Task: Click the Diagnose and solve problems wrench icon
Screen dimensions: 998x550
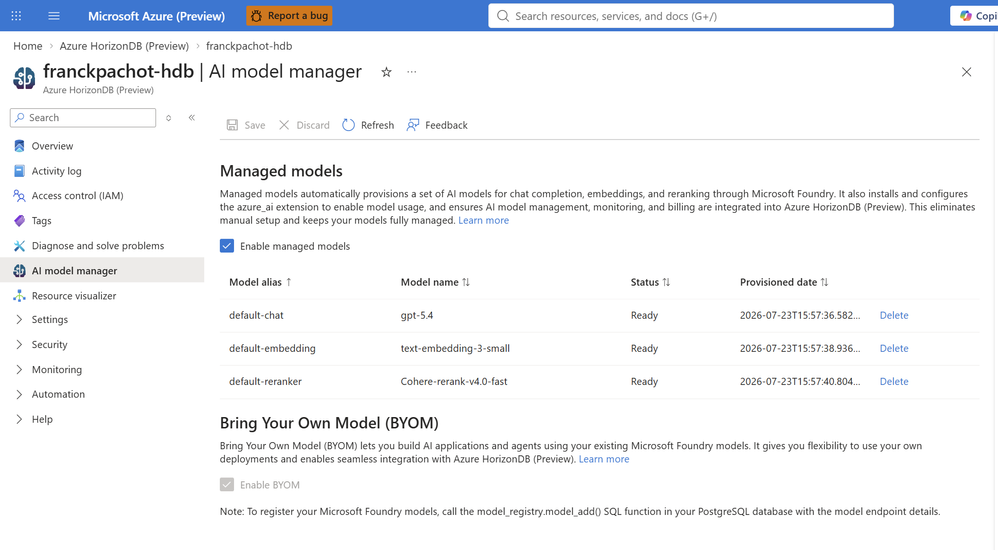Action: click(19, 246)
